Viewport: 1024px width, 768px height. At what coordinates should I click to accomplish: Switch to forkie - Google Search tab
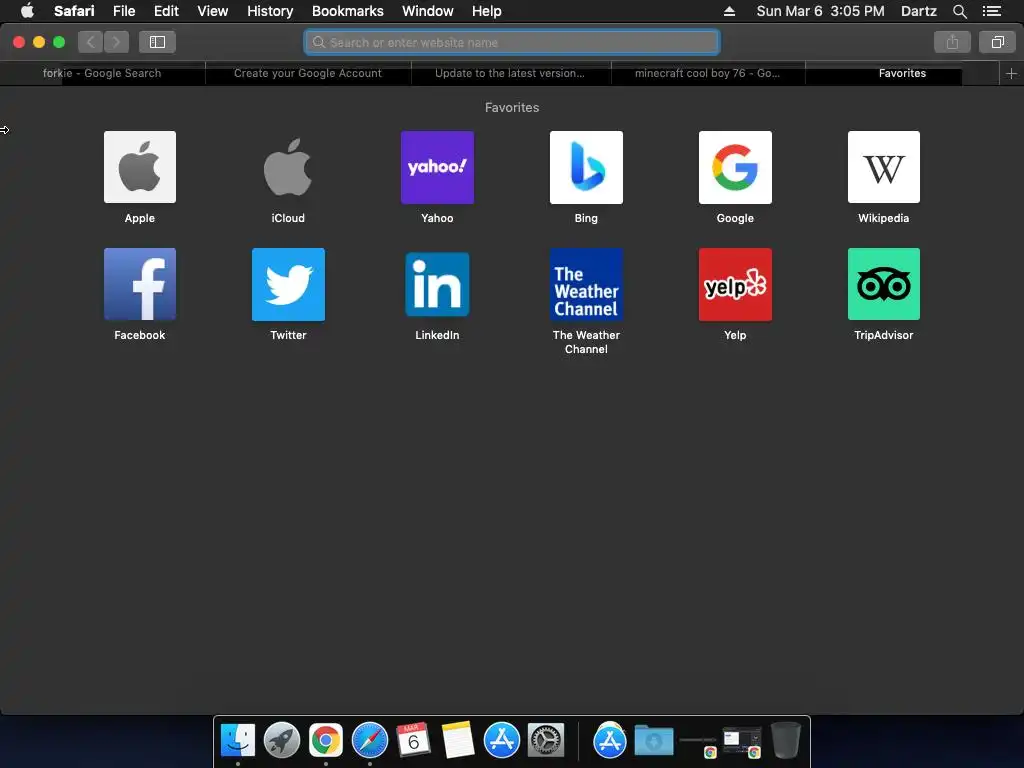click(102, 73)
